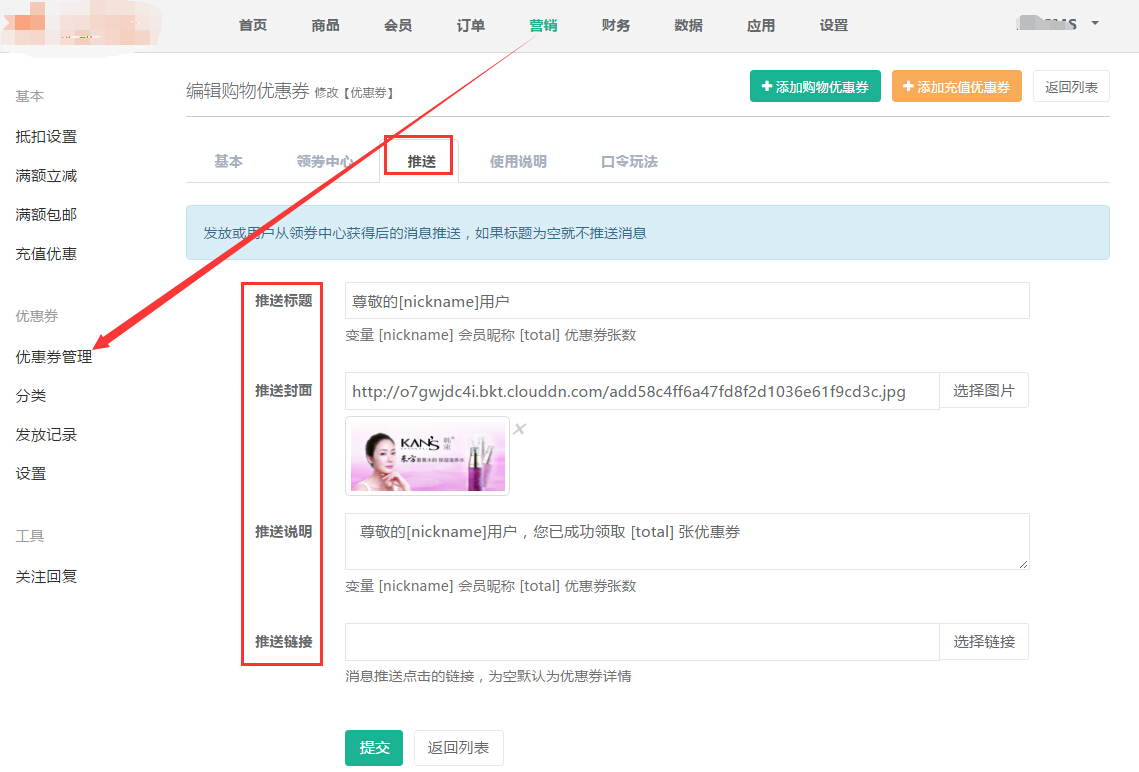The width and height of the screenshot is (1139, 772).
Task: Open 优惠券管理 in the sidebar
Action: point(54,356)
